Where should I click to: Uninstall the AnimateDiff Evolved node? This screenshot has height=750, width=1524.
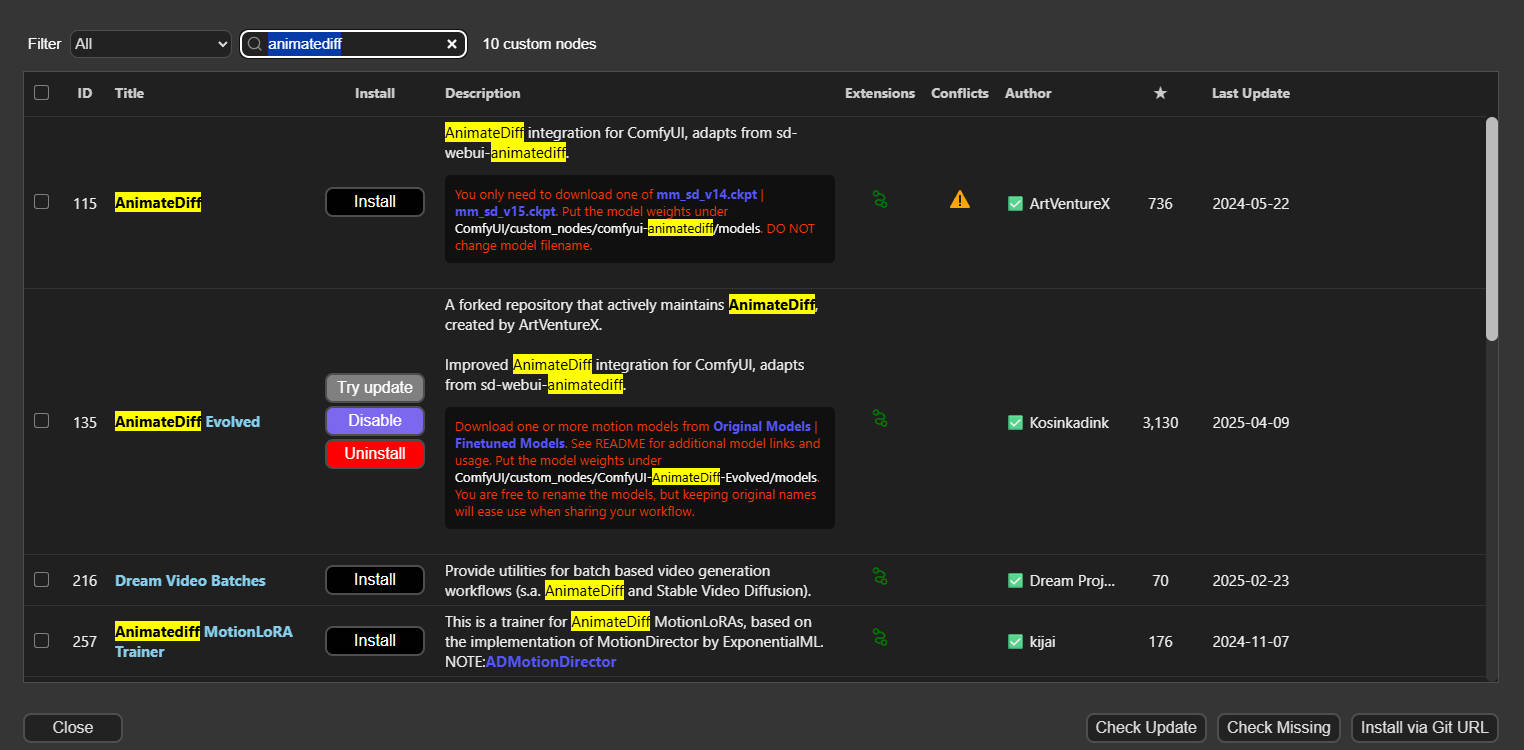tap(375, 454)
